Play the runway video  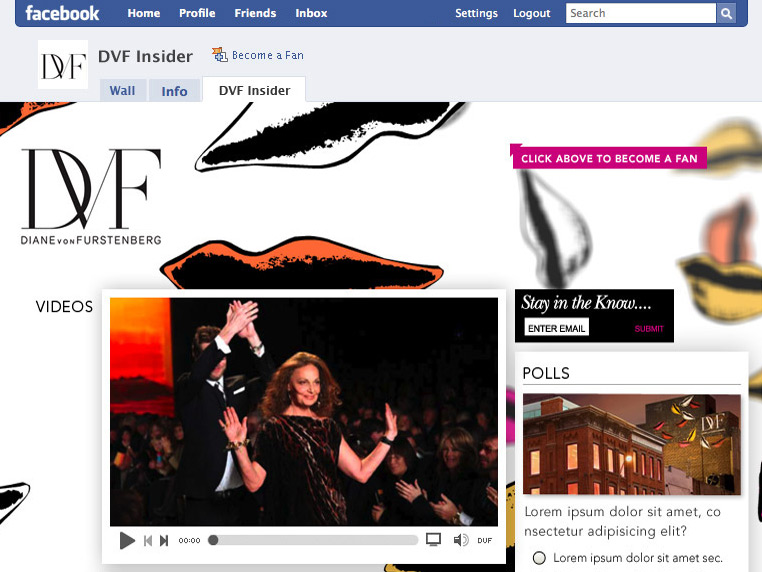(127, 540)
